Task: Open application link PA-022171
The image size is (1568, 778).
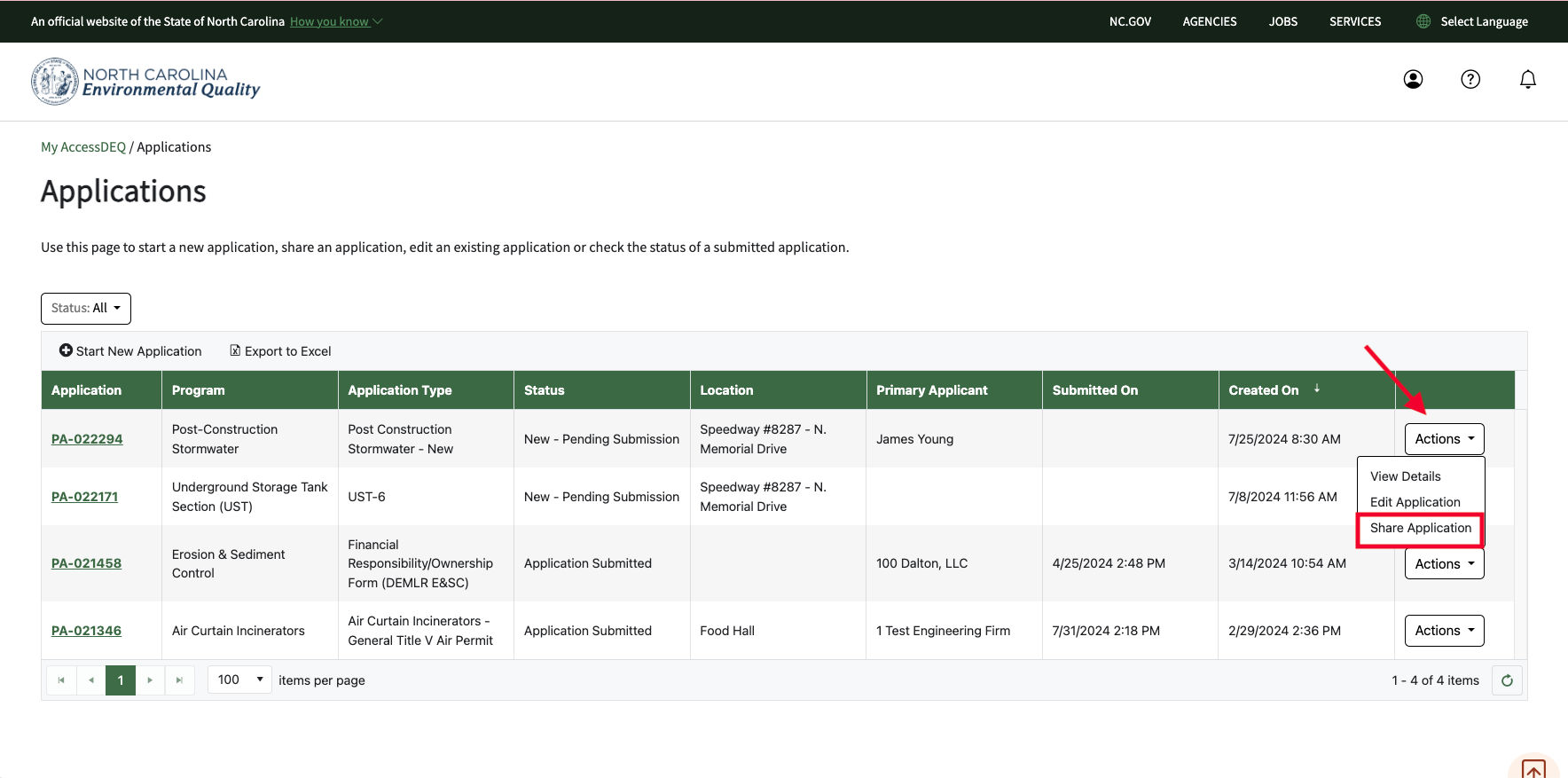Action: 84,497
